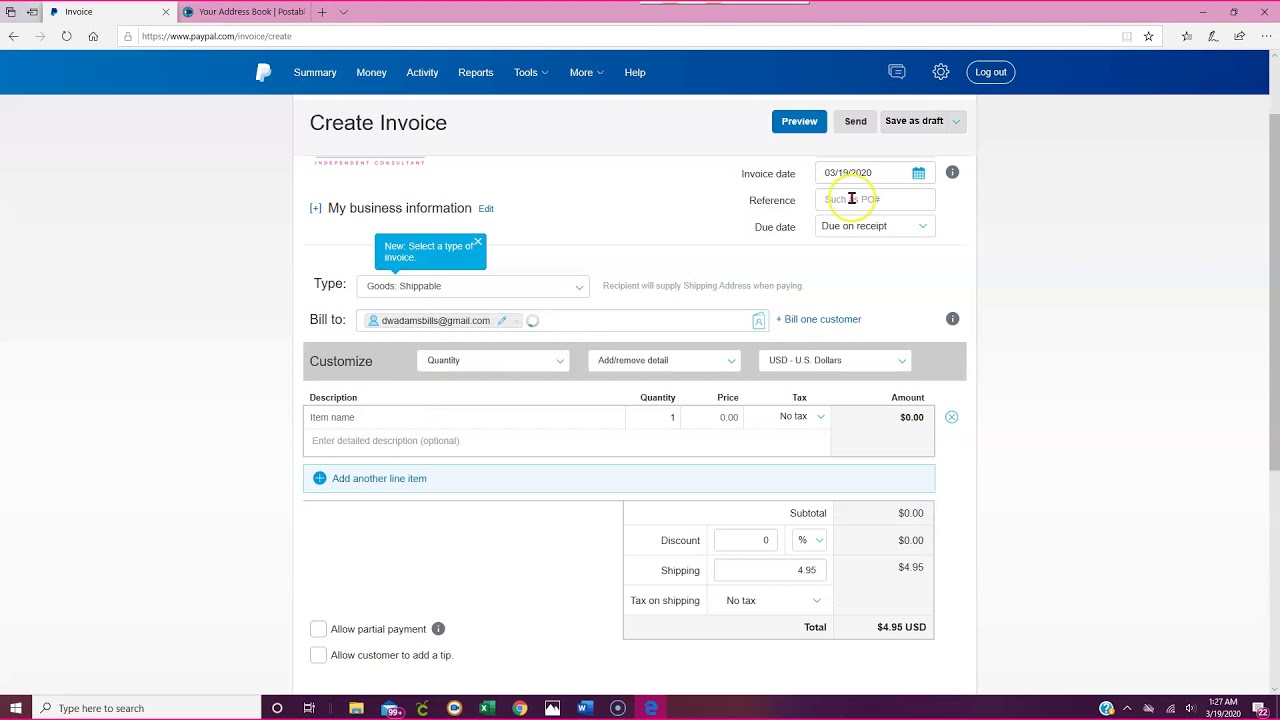Open Chrome from the taskbar

[520, 708]
